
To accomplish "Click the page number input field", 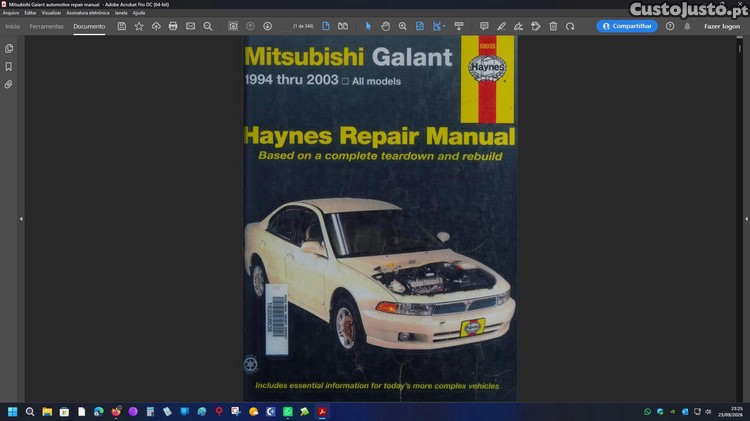I will (285, 26).
